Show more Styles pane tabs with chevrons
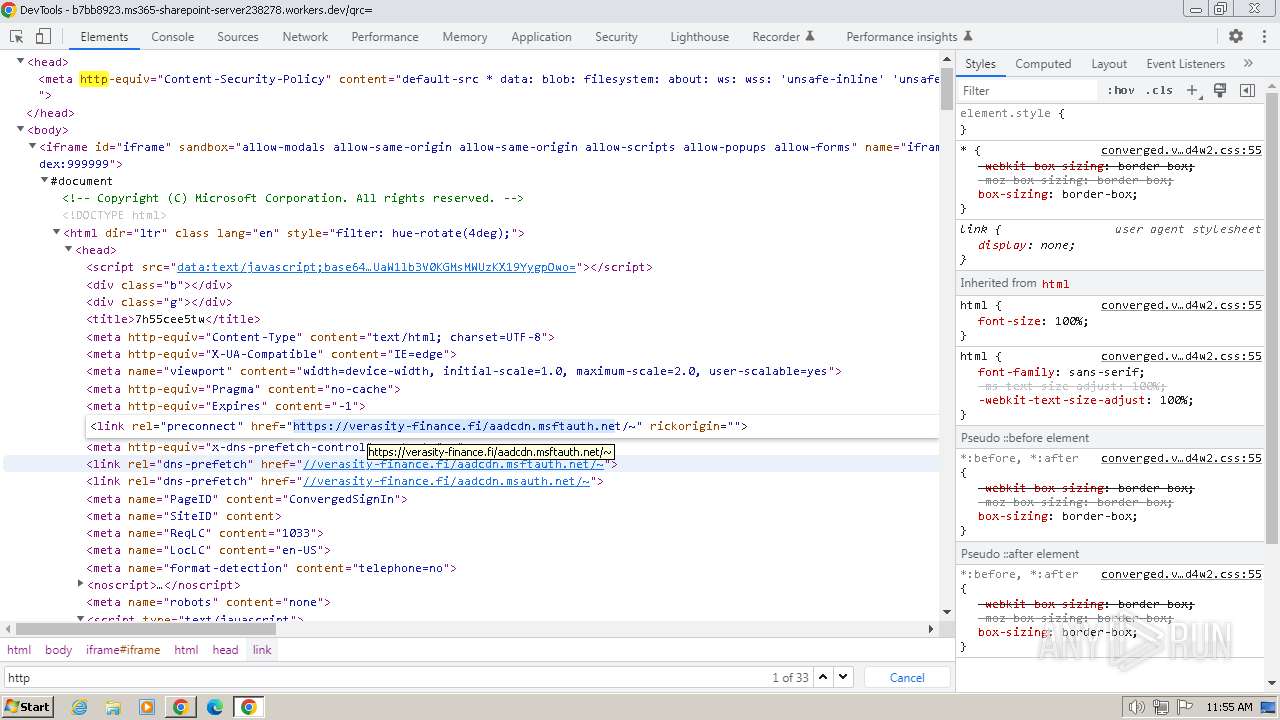 1248,63
